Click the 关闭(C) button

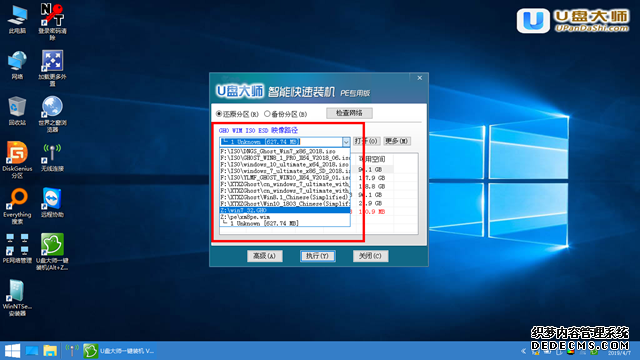[370, 256]
